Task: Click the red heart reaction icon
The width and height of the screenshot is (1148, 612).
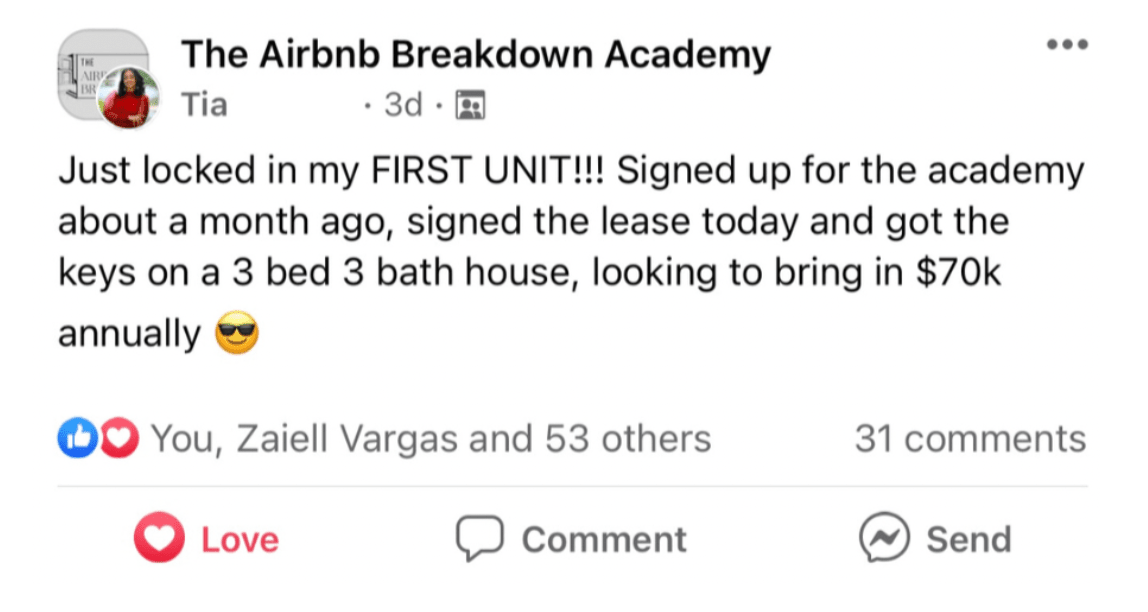Action: coord(119,438)
